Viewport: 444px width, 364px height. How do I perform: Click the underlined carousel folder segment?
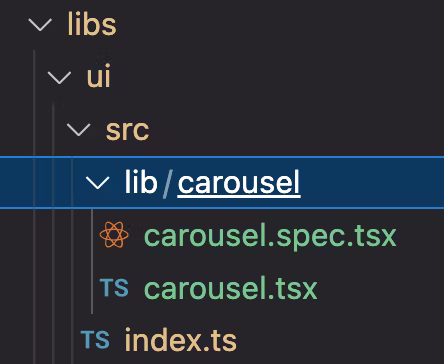click(x=239, y=182)
